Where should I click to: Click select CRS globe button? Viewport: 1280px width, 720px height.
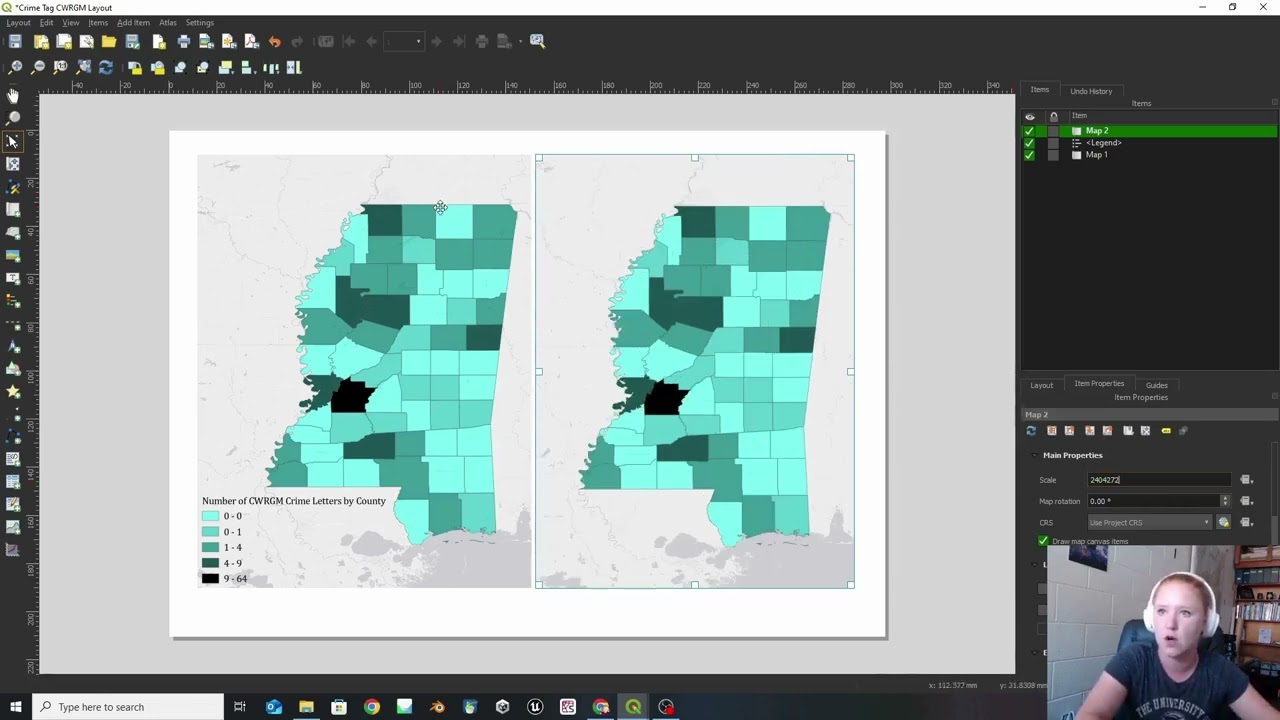click(x=1223, y=522)
